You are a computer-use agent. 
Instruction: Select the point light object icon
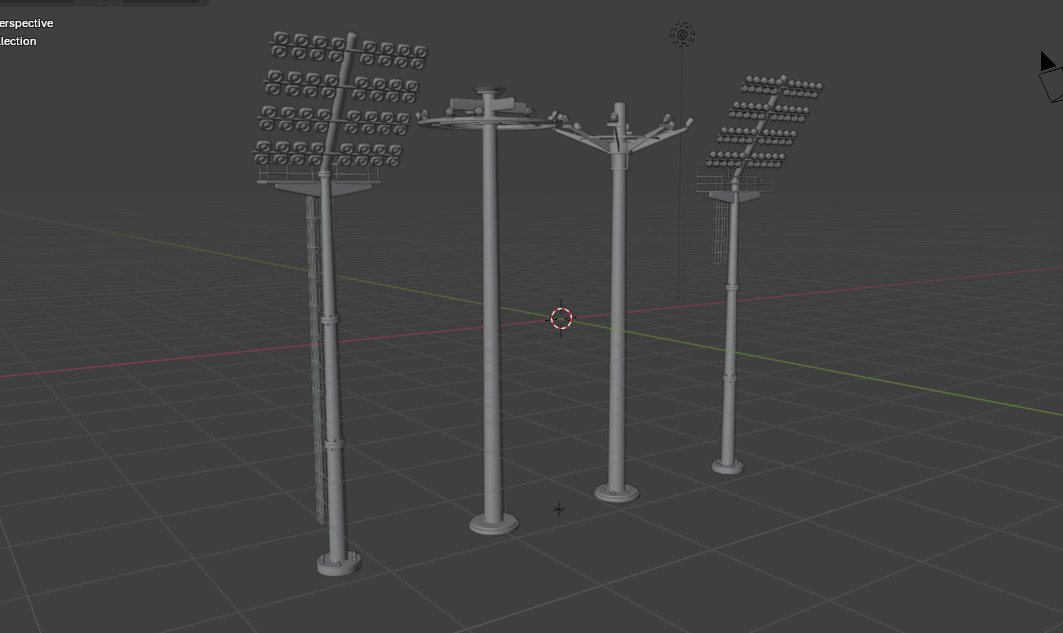click(682, 35)
